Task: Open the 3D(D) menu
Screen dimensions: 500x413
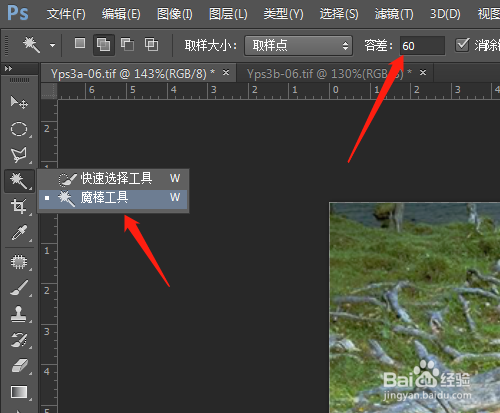Action: tap(445, 14)
